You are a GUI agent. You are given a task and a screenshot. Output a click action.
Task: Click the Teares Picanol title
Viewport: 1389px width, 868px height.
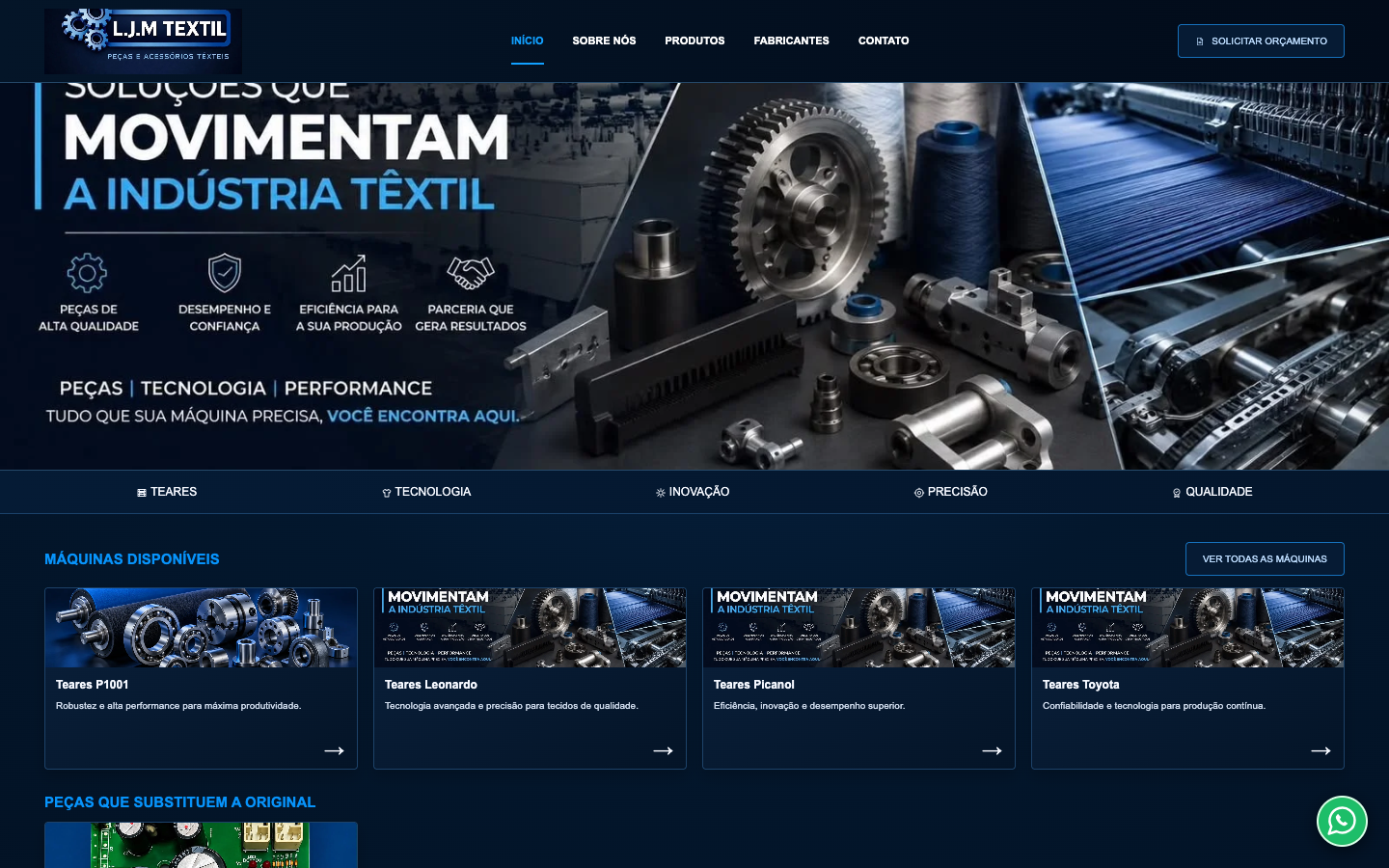coord(753,685)
